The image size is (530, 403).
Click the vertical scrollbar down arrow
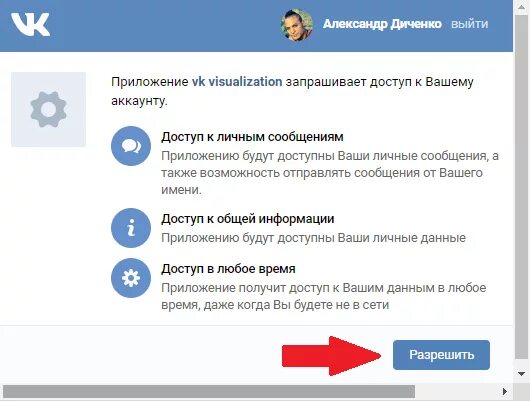click(522, 374)
